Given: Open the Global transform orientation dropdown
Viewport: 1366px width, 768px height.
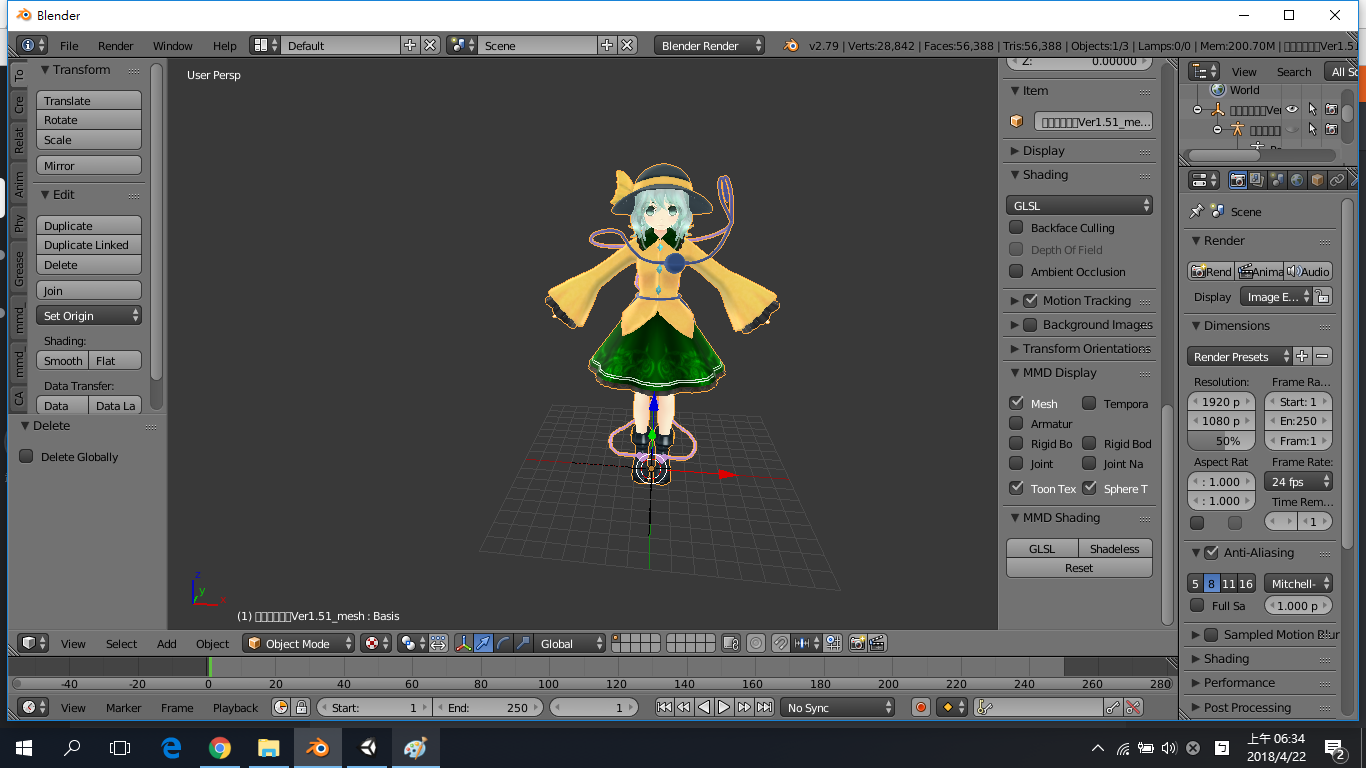Looking at the screenshot, I should pyautogui.click(x=570, y=643).
